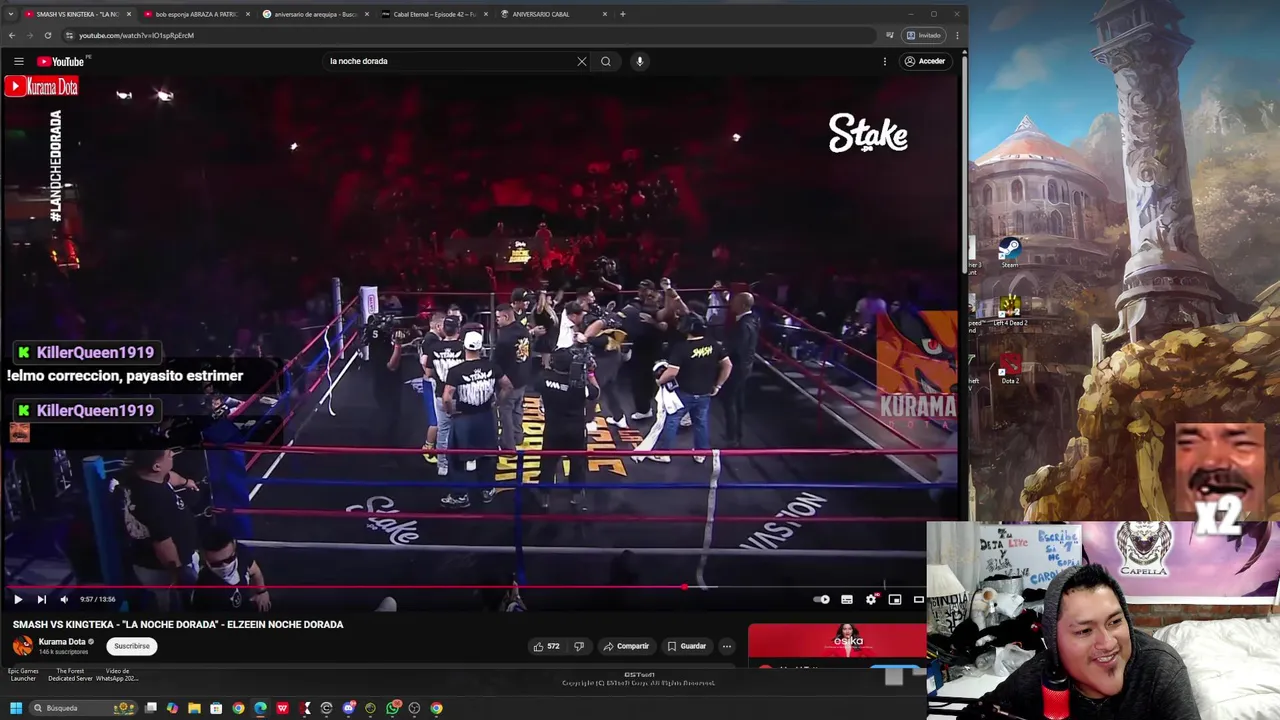This screenshot has height=720, width=1280.
Task: Save video with Guardar button
Action: [687, 646]
